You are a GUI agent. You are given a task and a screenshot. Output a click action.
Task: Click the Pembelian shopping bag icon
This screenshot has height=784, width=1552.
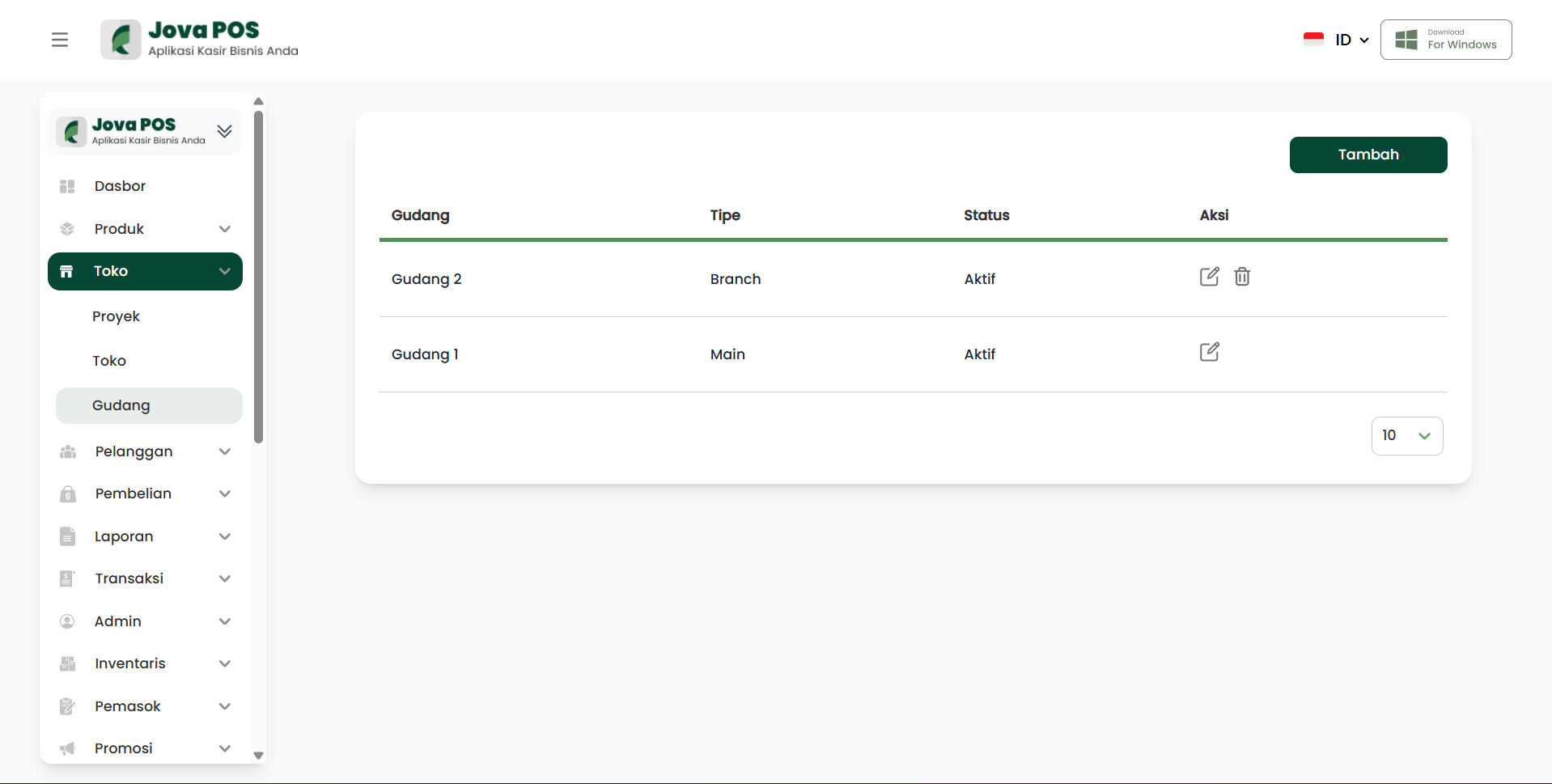68,494
